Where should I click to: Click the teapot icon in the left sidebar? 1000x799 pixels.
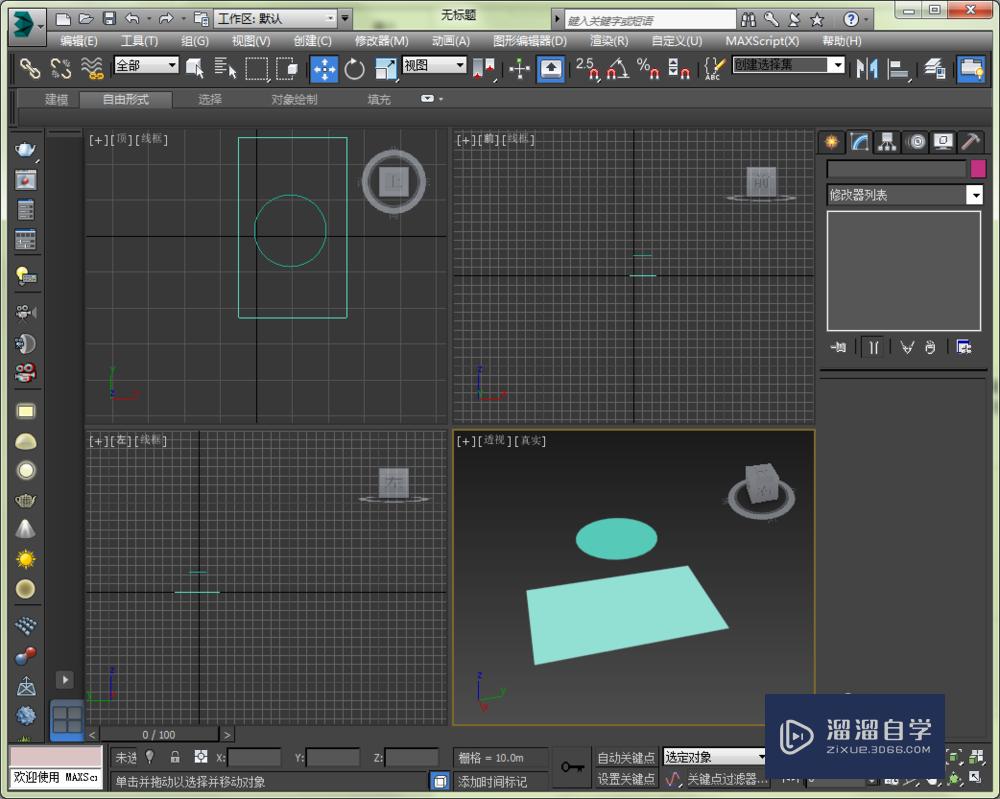(x=26, y=149)
